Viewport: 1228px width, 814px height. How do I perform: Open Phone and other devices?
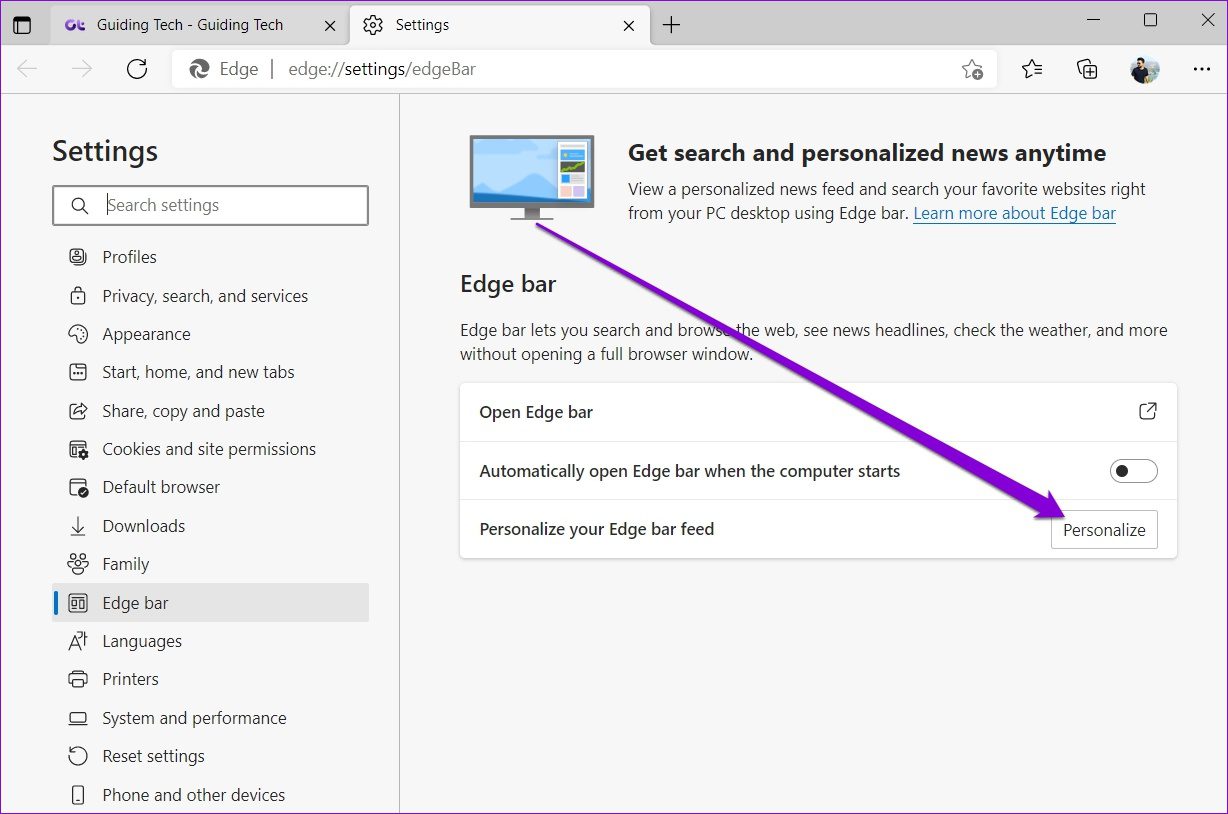(x=211, y=795)
